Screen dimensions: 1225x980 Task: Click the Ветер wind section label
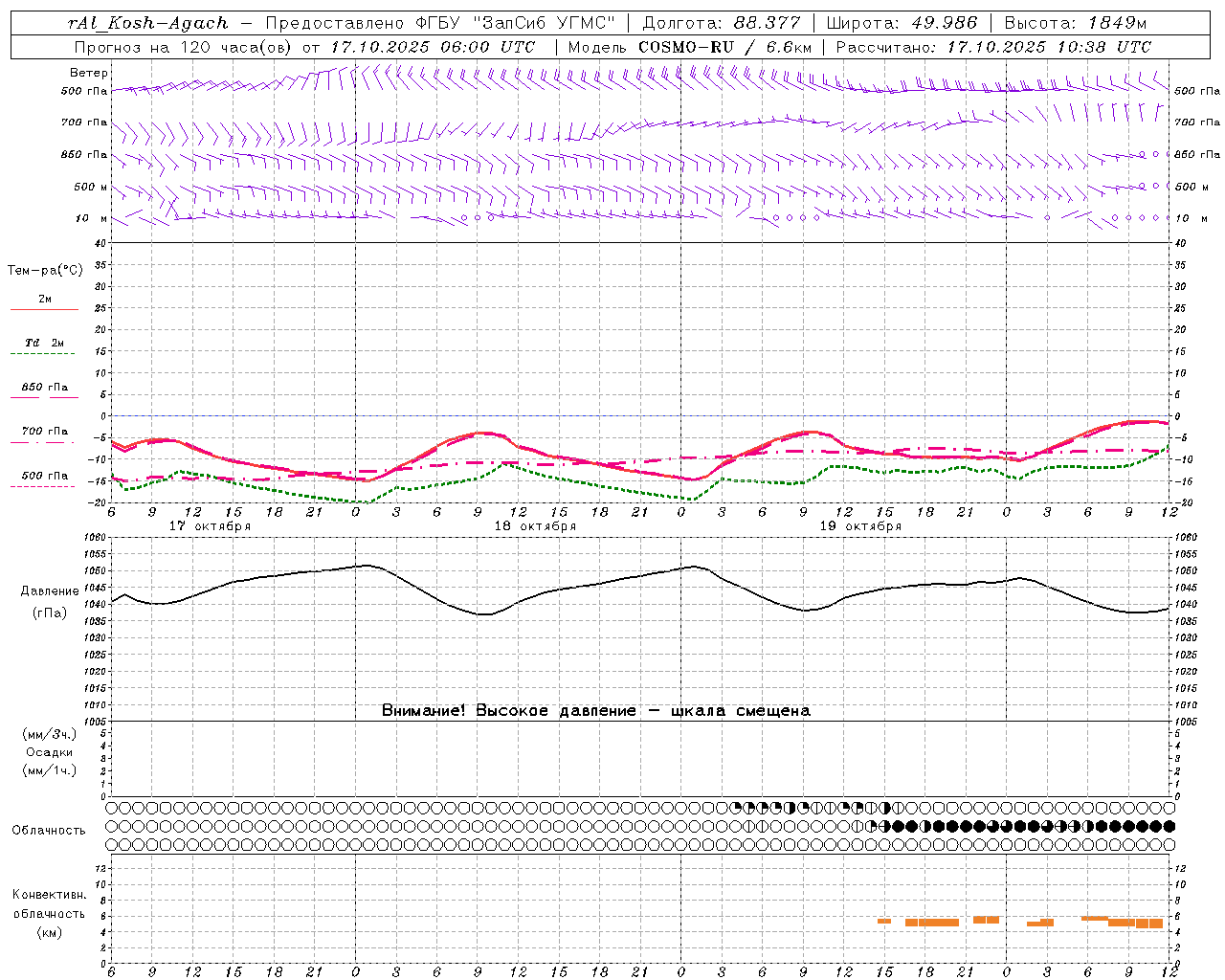click(x=89, y=73)
